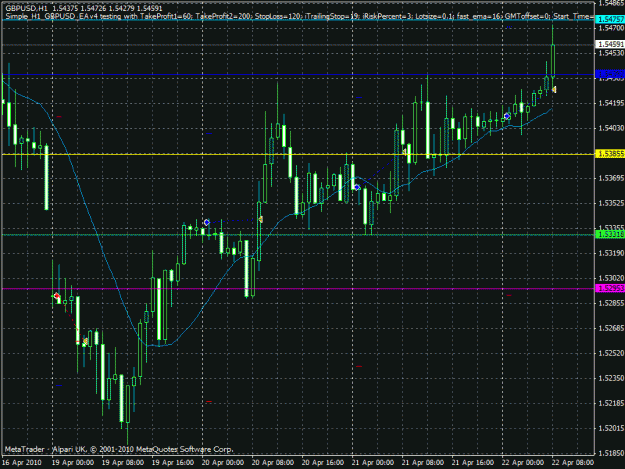The height and width of the screenshot is (469, 625).
Task: Click the GBPUSD,H1 symbol header text
Action: (27, 8)
